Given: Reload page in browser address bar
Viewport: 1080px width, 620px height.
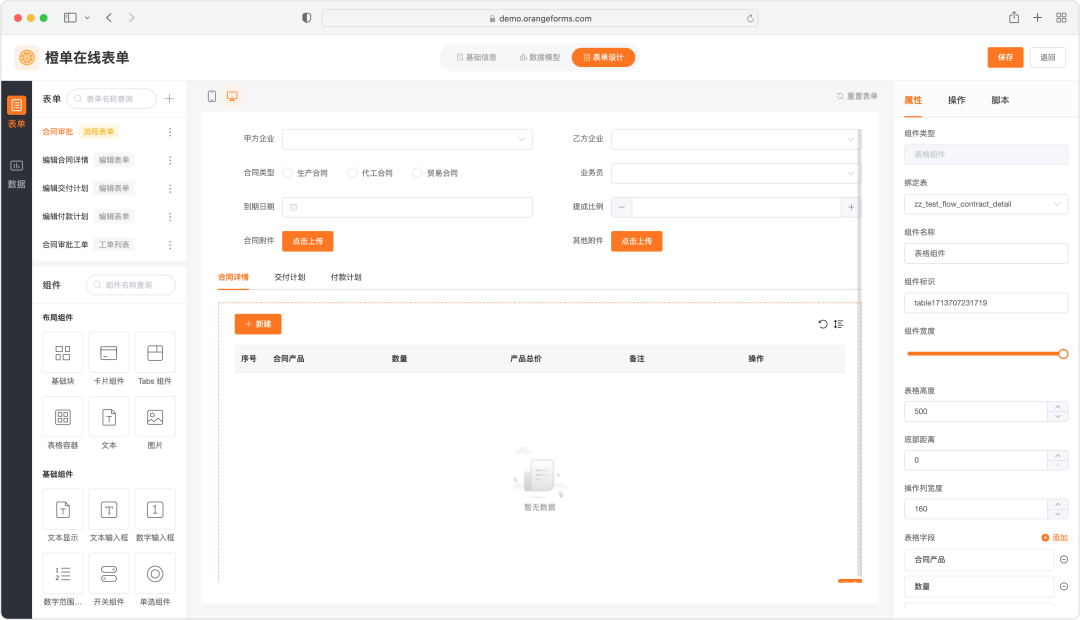Looking at the screenshot, I should tap(750, 19).
